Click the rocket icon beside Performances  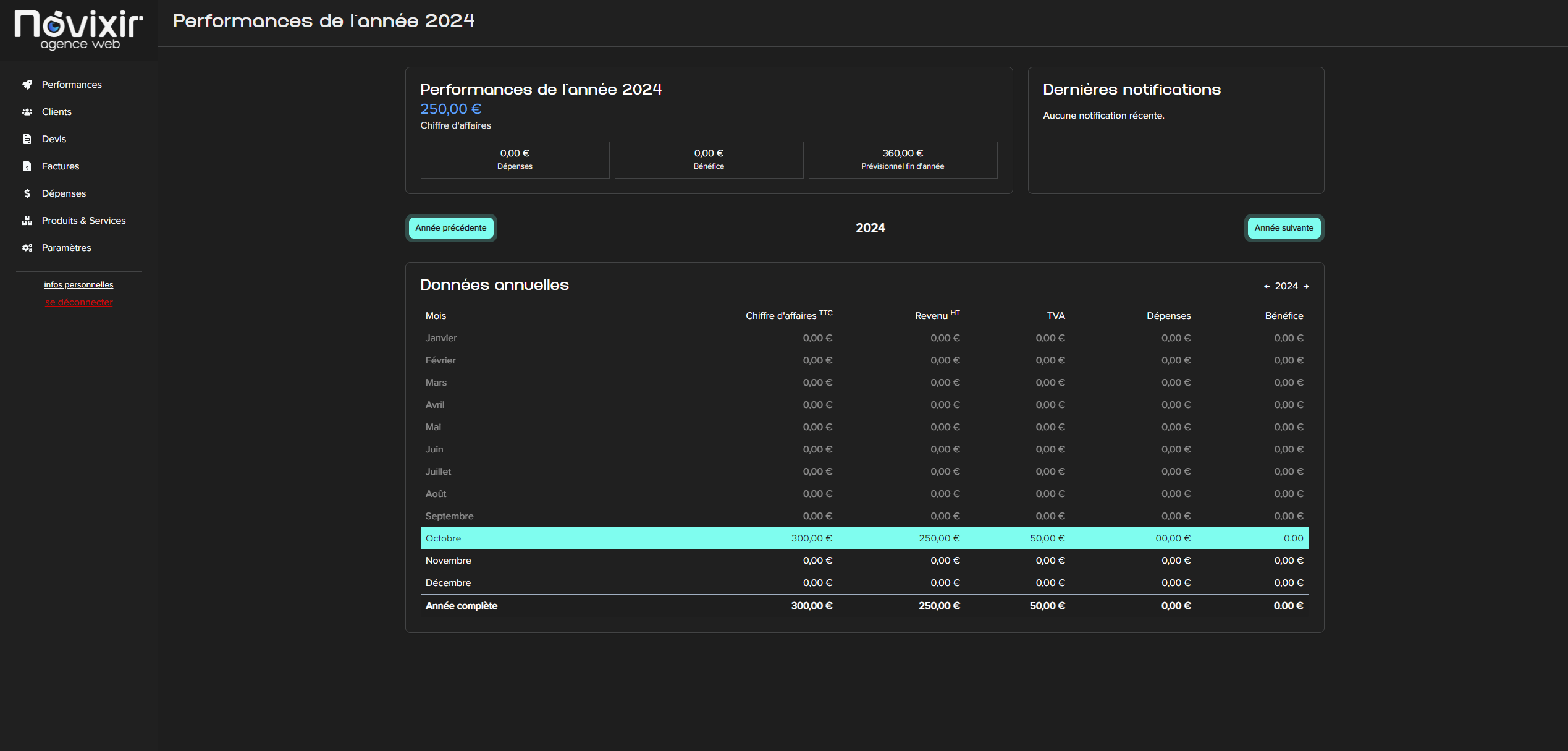pos(27,85)
